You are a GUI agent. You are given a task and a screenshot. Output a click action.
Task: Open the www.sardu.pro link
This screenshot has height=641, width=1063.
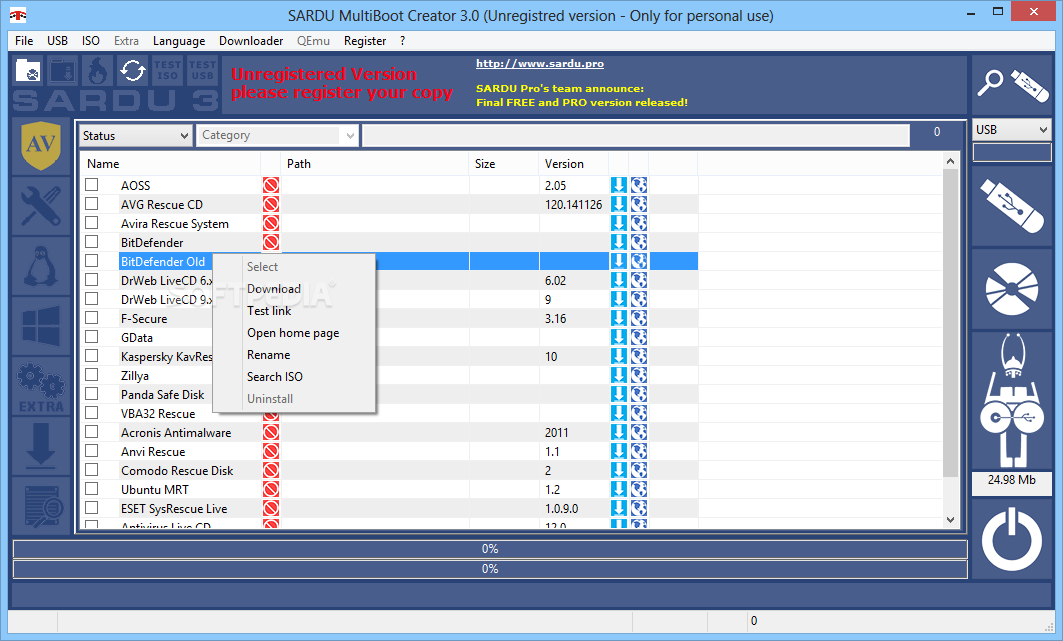coord(540,63)
